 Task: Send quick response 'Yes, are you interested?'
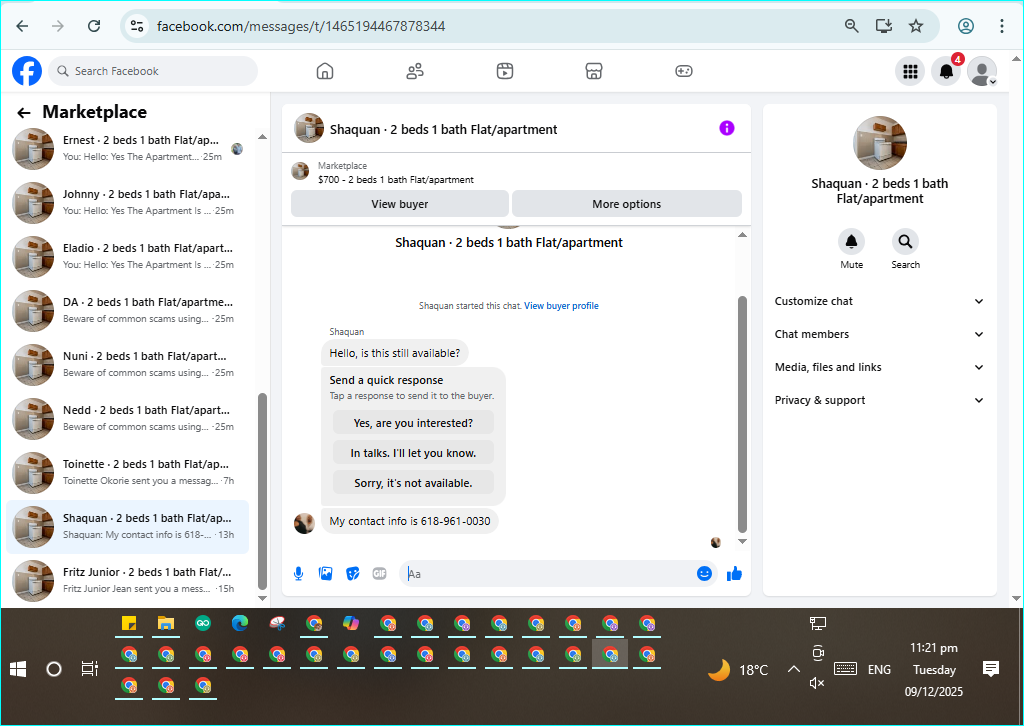413,423
